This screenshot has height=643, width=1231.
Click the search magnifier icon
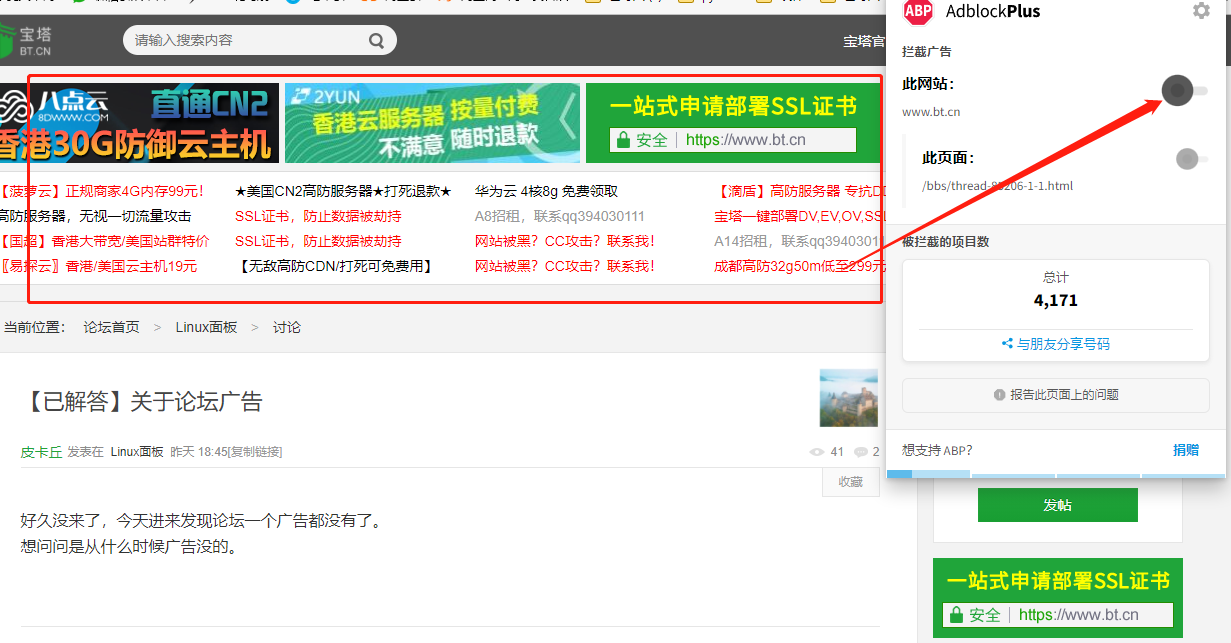coord(376,41)
